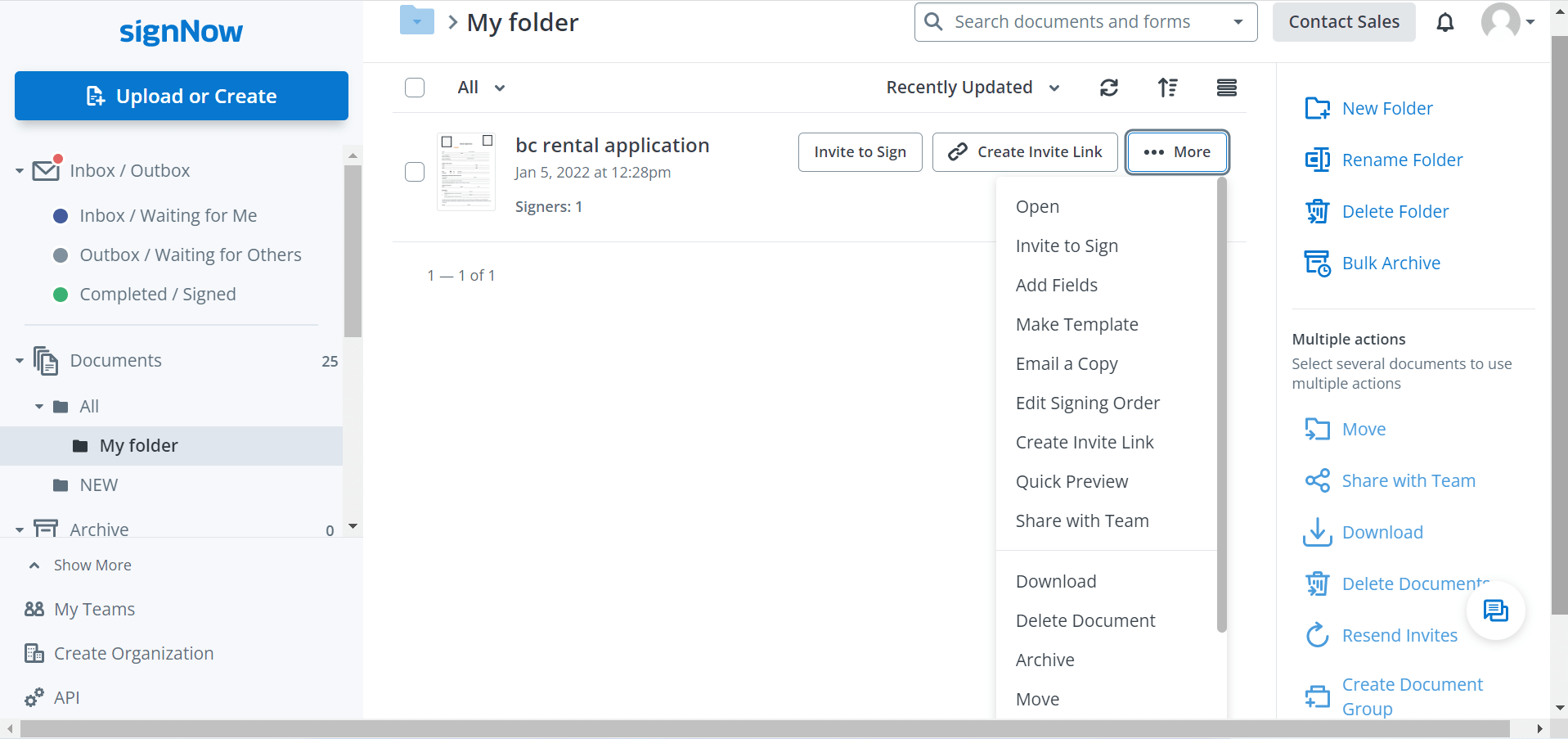The width and height of the screenshot is (1568, 739).
Task: Check the bc rental application checkbox
Action: pyautogui.click(x=415, y=172)
